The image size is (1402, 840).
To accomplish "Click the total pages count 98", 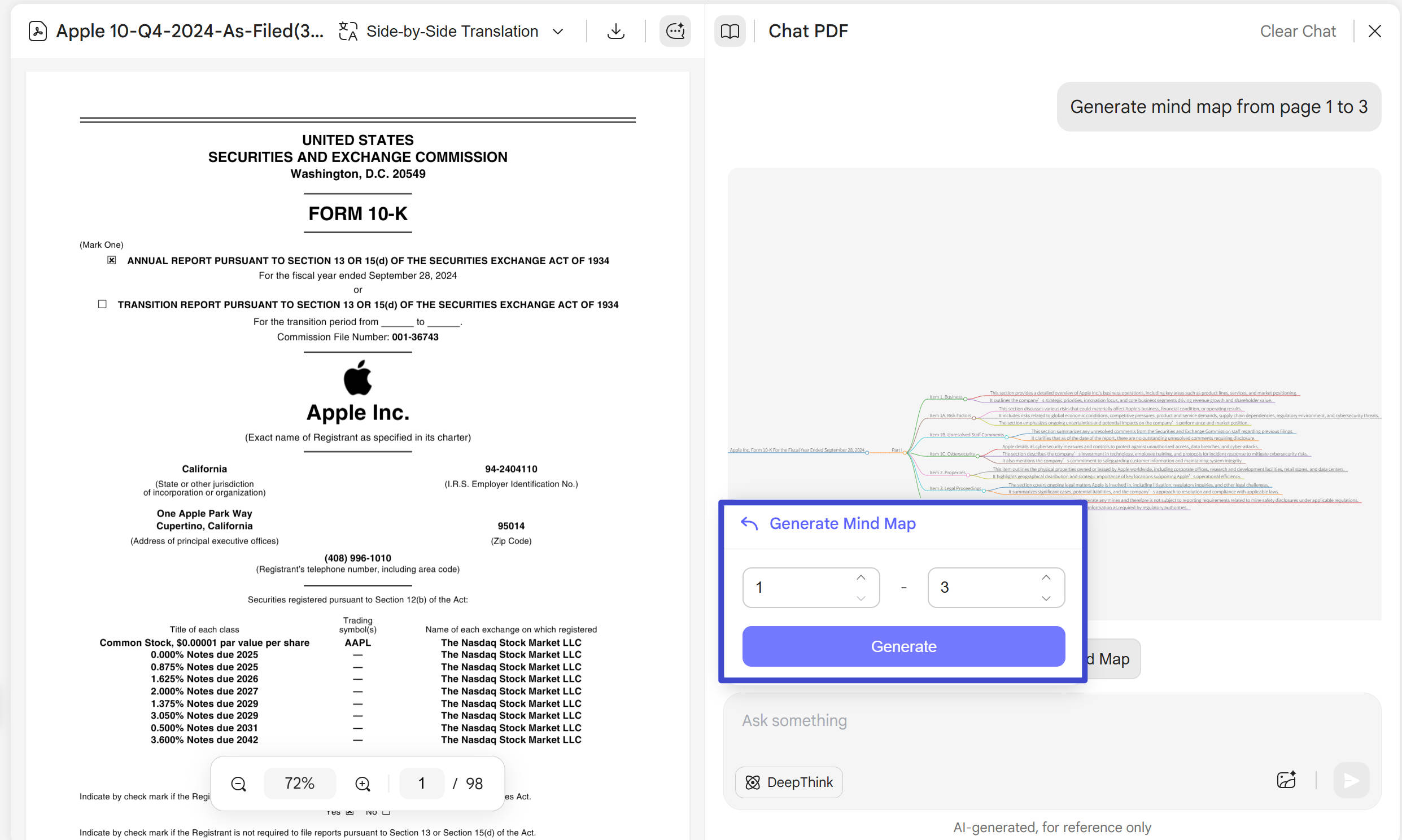I will tap(474, 784).
